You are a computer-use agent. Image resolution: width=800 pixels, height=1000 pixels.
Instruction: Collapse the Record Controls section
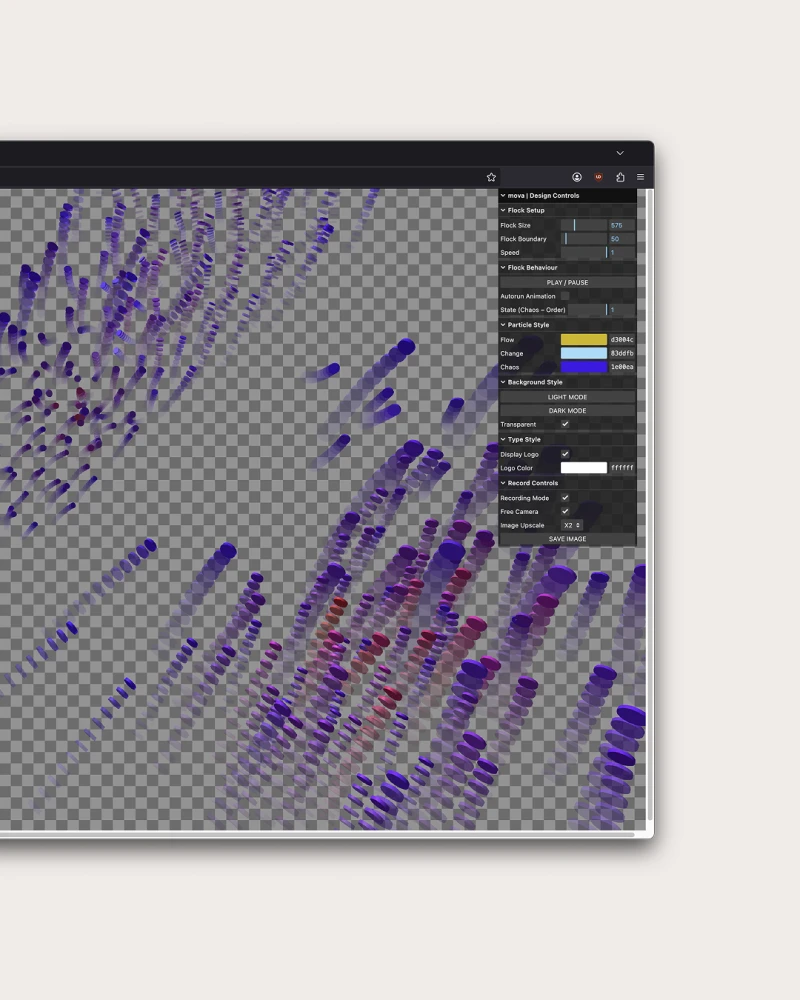coord(531,483)
